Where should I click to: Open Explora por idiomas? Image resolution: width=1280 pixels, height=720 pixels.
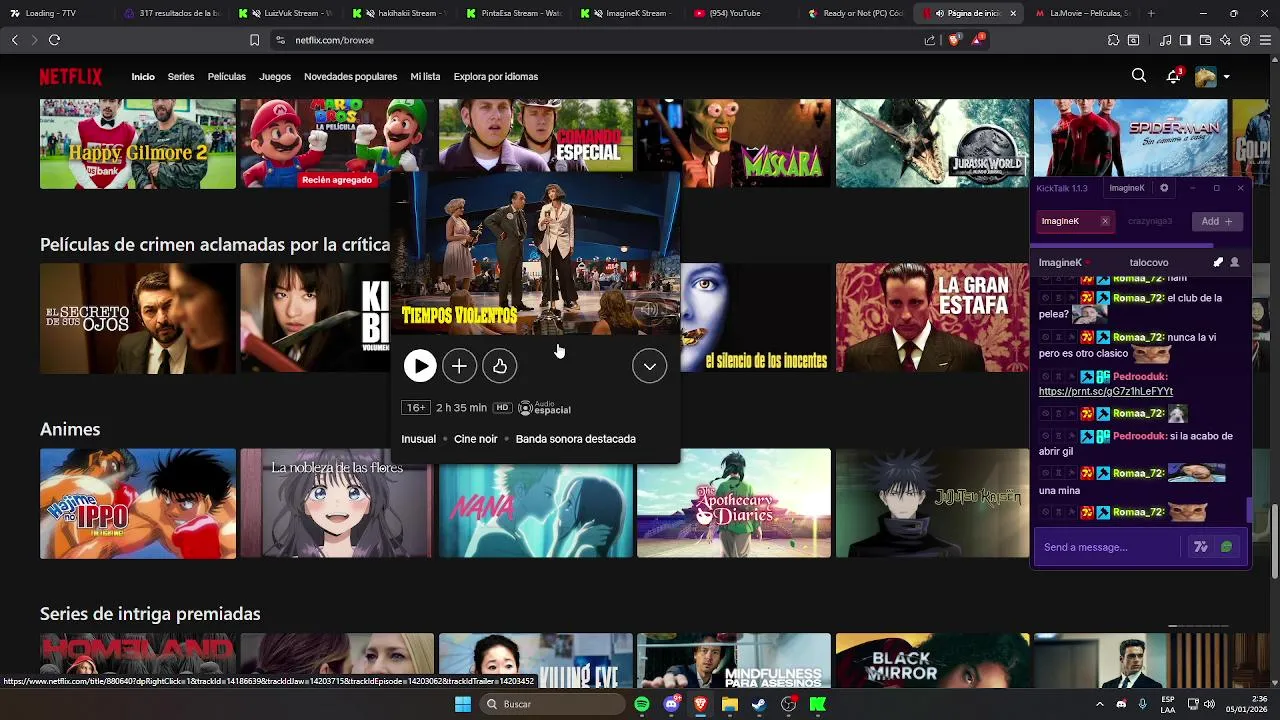point(496,77)
